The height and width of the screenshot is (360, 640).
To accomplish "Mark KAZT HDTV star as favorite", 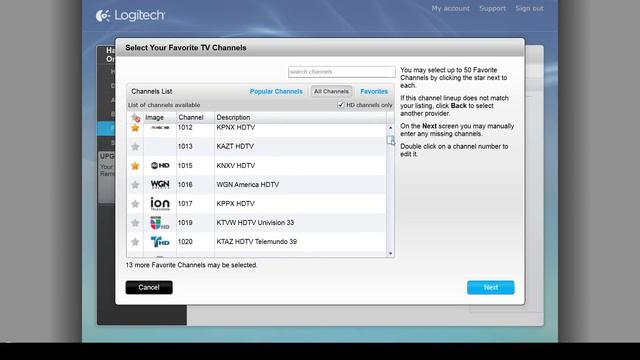I will click(135, 147).
